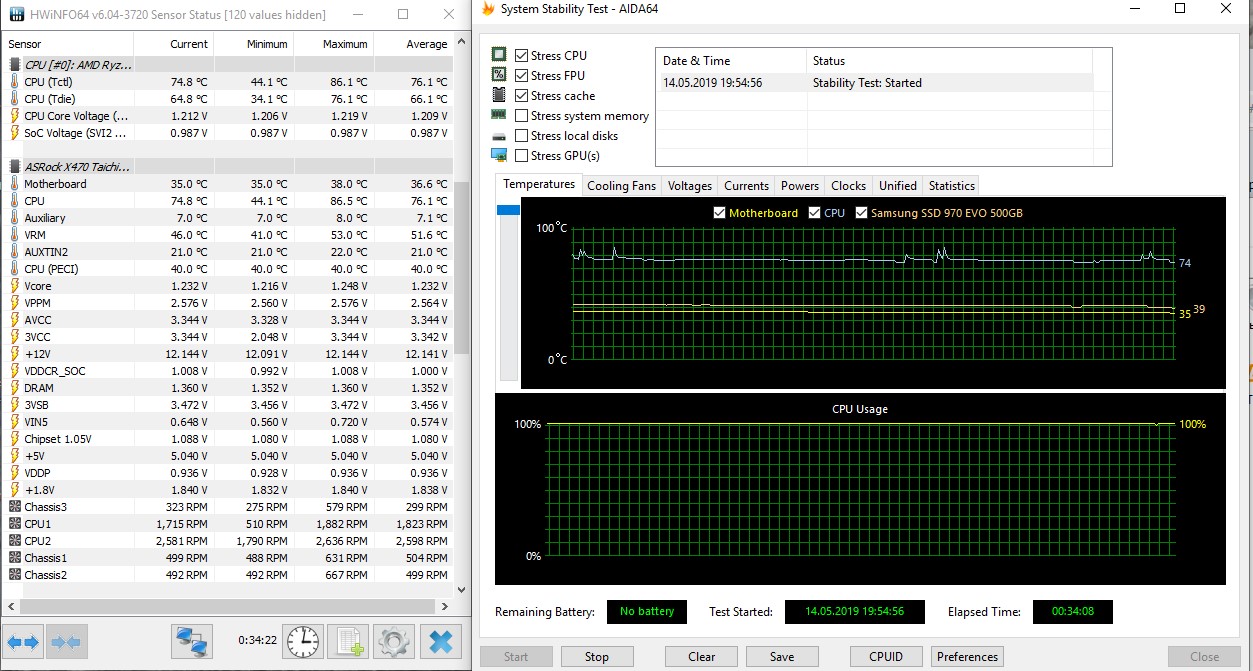Open Statistics tab
Image resolution: width=1253 pixels, height=671 pixels.
pyautogui.click(x=952, y=186)
